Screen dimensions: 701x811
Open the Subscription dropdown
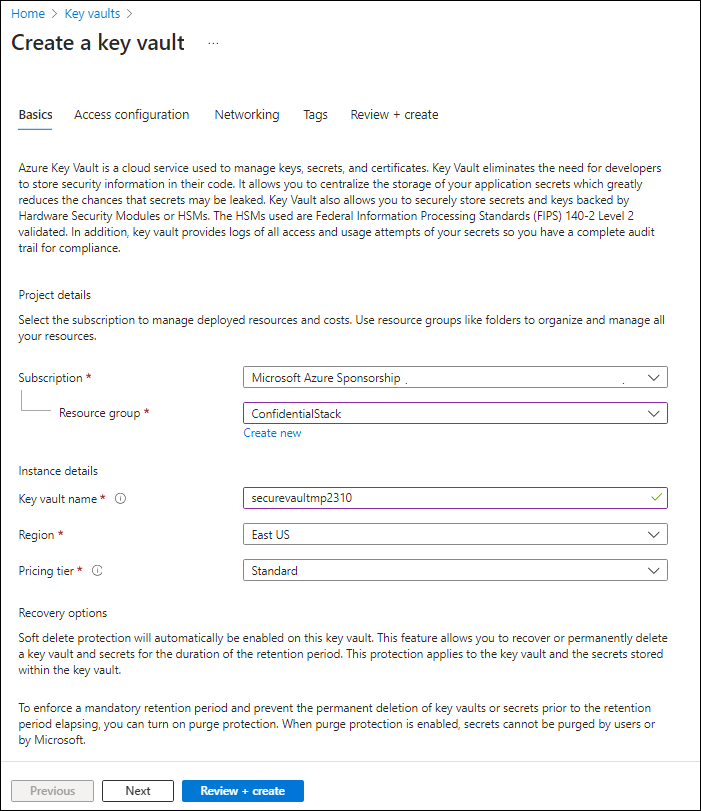pos(655,377)
